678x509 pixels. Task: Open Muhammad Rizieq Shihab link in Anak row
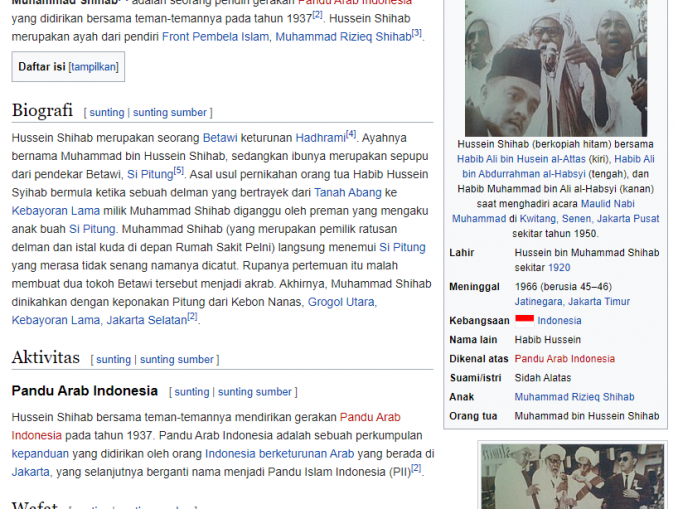click(x=574, y=397)
